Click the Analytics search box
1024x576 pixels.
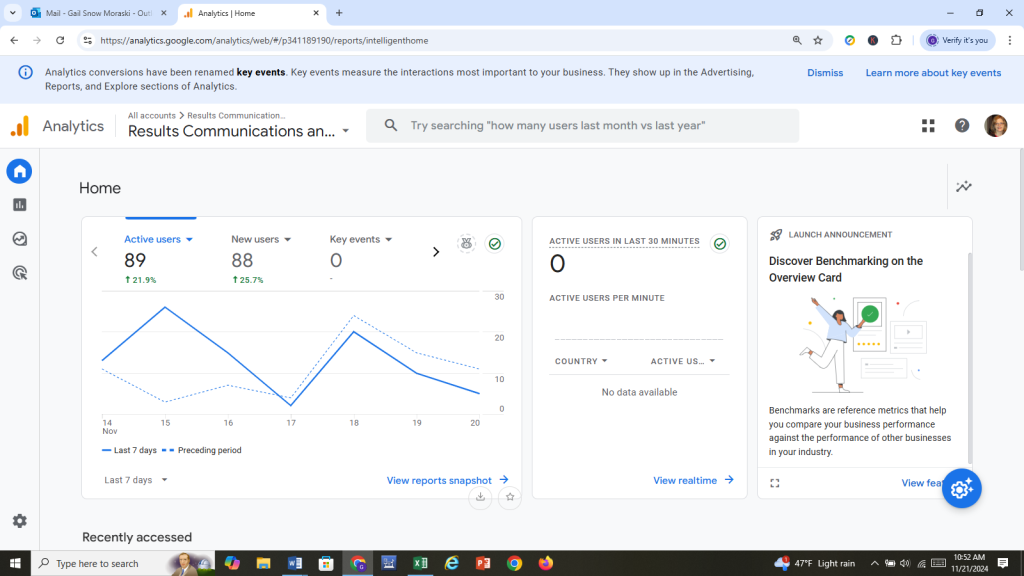(x=583, y=125)
